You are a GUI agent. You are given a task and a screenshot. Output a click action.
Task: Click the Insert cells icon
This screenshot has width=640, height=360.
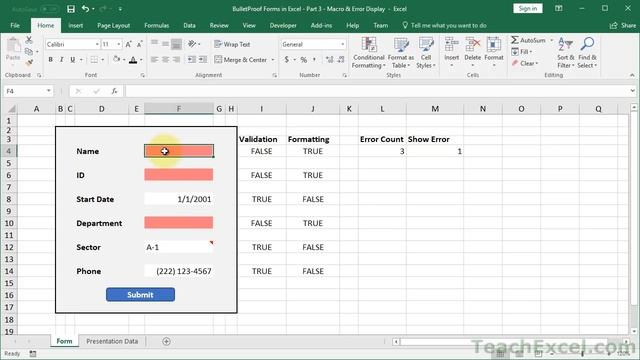451,44
